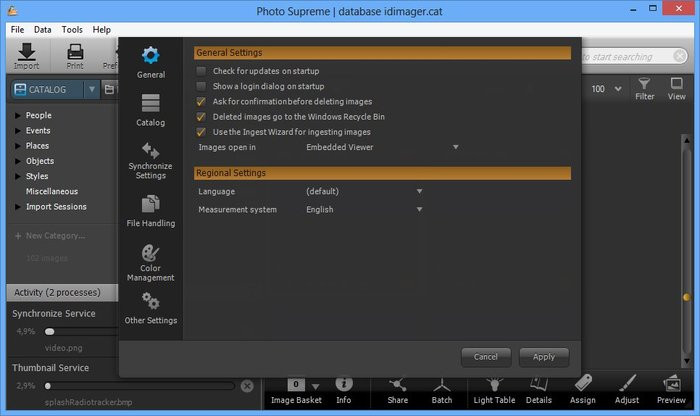Uncheck Use the Ingest Wizard option
700x416 pixels.
click(202, 131)
